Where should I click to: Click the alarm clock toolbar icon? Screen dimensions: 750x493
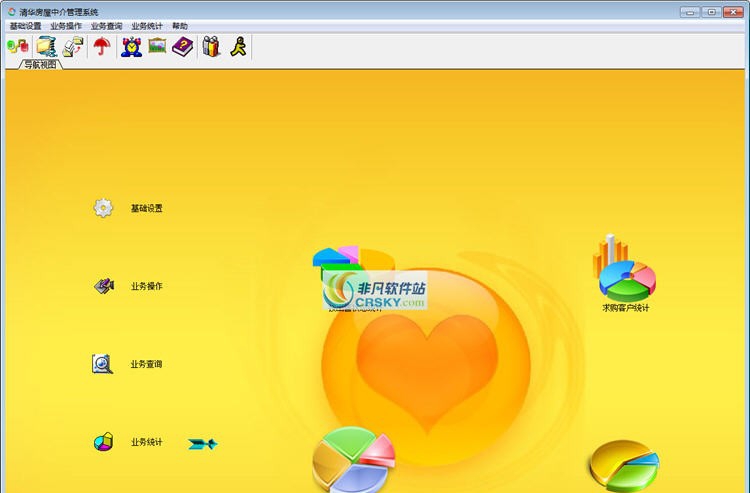click(x=131, y=47)
